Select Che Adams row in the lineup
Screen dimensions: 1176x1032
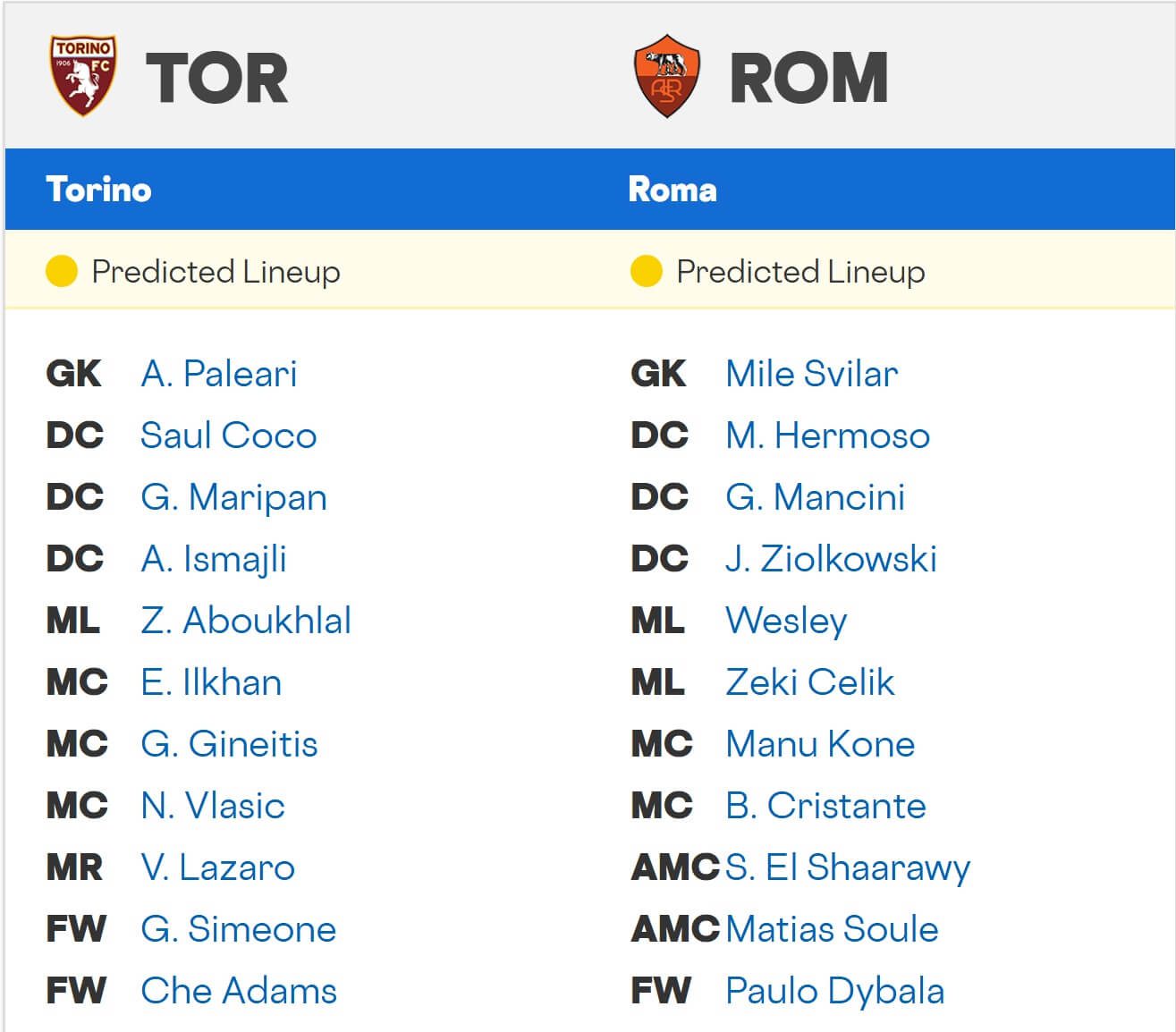click(239, 991)
